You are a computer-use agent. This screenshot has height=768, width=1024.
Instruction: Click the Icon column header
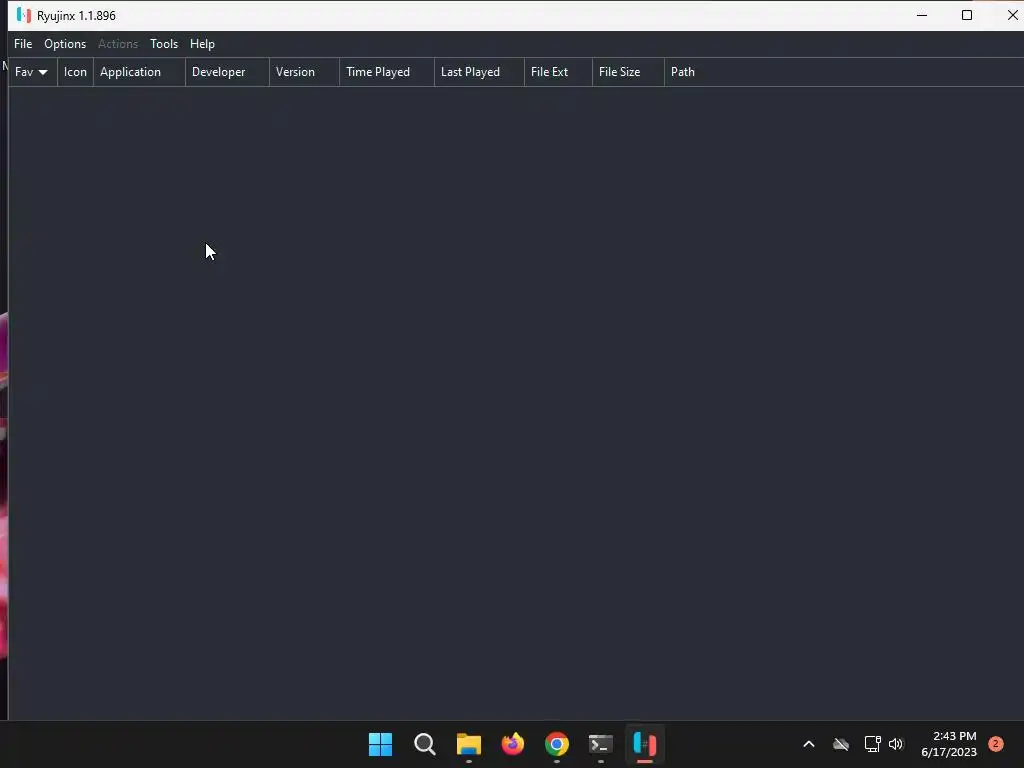75,72
